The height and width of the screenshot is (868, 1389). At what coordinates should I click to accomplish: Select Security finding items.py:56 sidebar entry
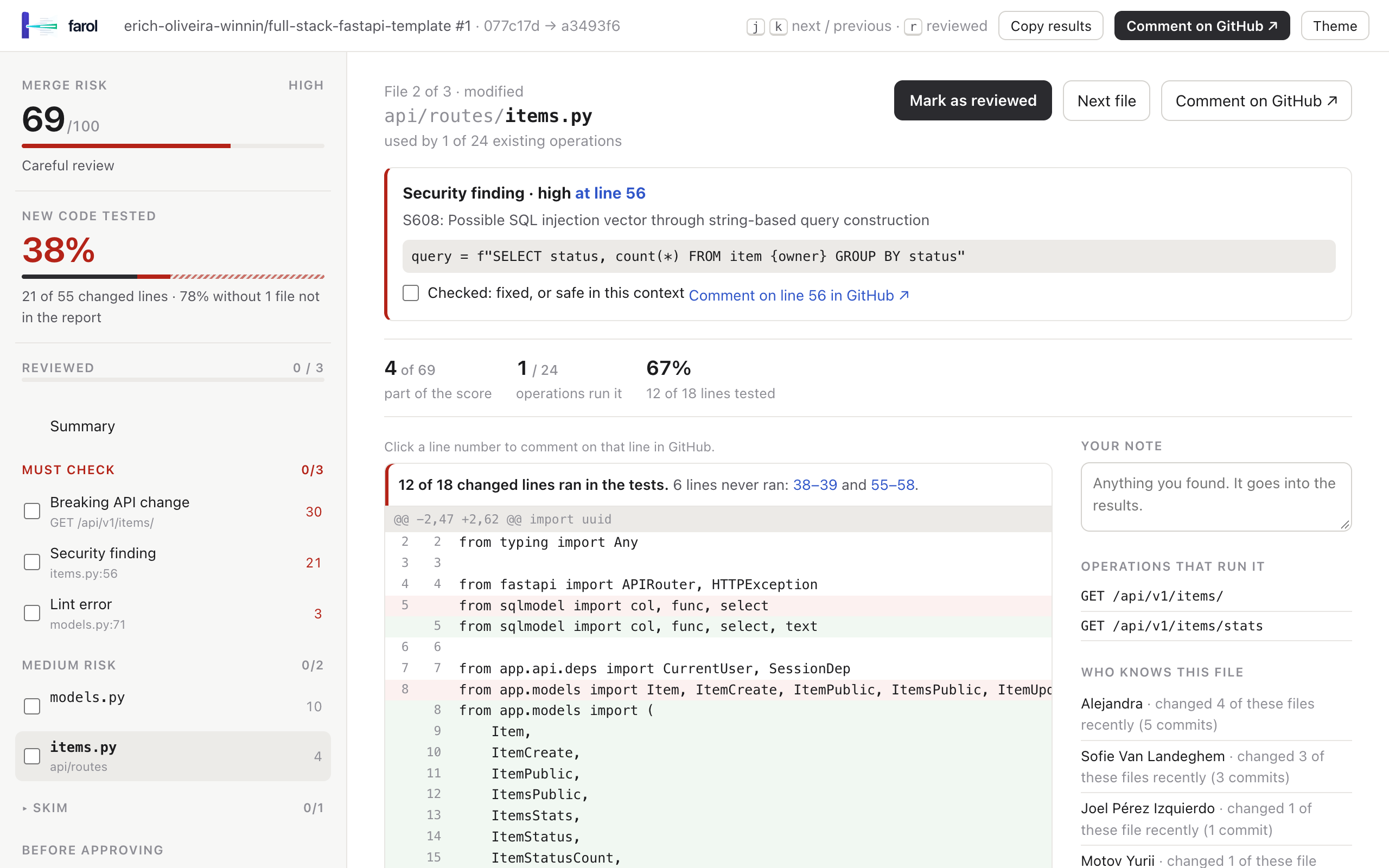173,562
